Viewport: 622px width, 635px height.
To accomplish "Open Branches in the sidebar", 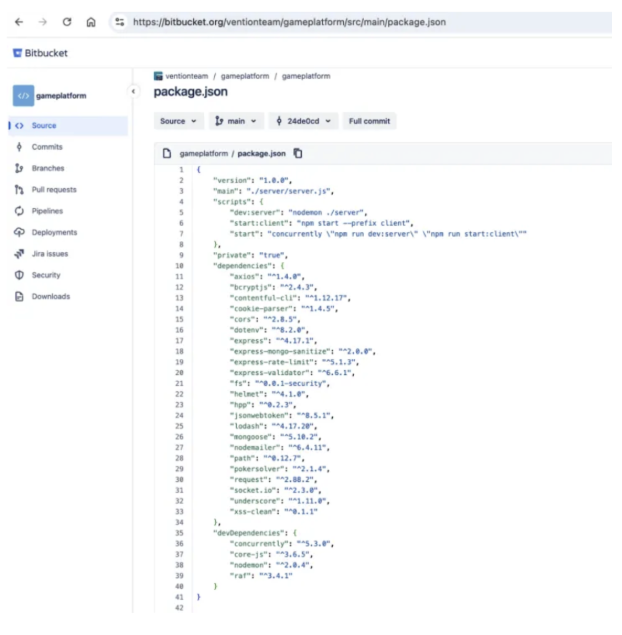I will pos(47,168).
